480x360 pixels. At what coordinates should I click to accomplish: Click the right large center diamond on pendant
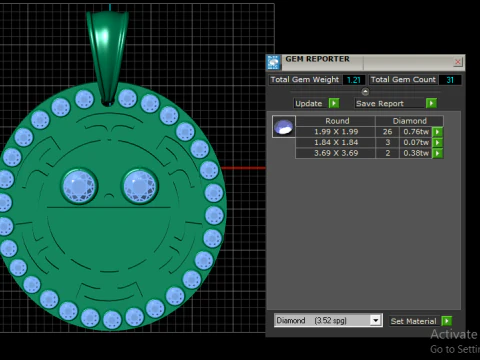[x=140, y=186]
